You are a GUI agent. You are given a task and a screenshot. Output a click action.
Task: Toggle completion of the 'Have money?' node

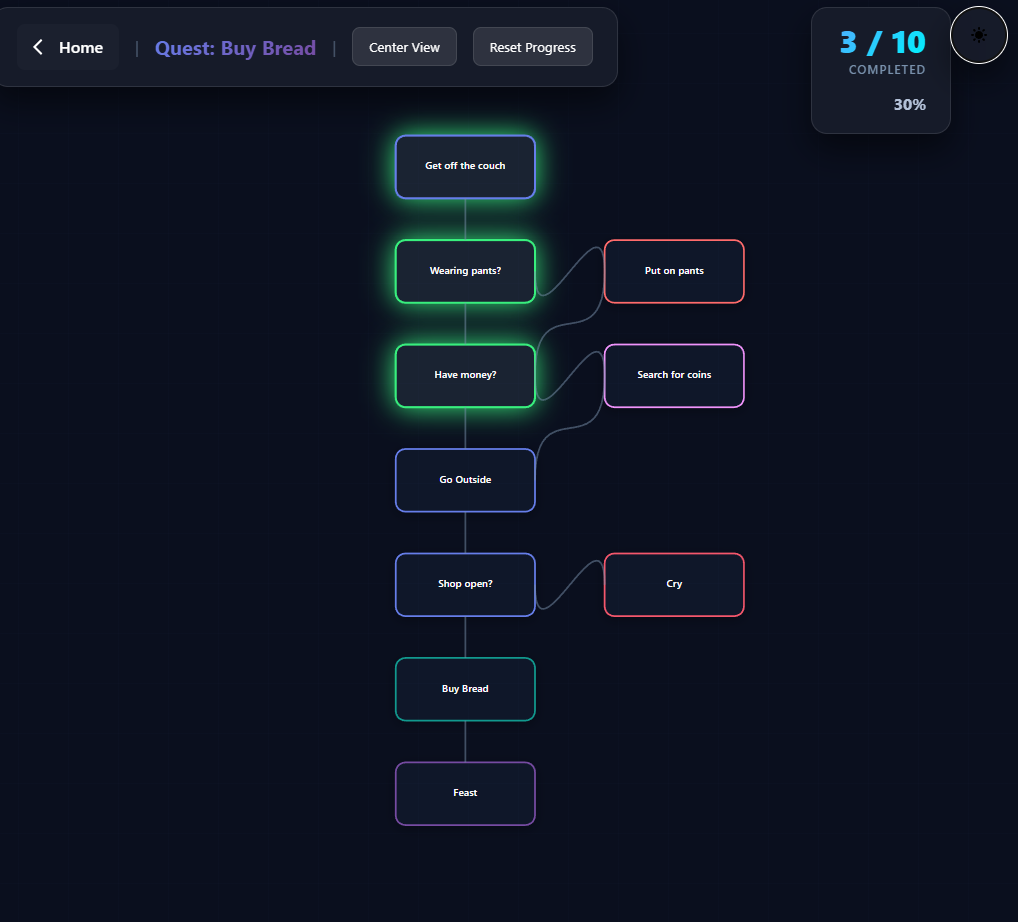(465, 375)
